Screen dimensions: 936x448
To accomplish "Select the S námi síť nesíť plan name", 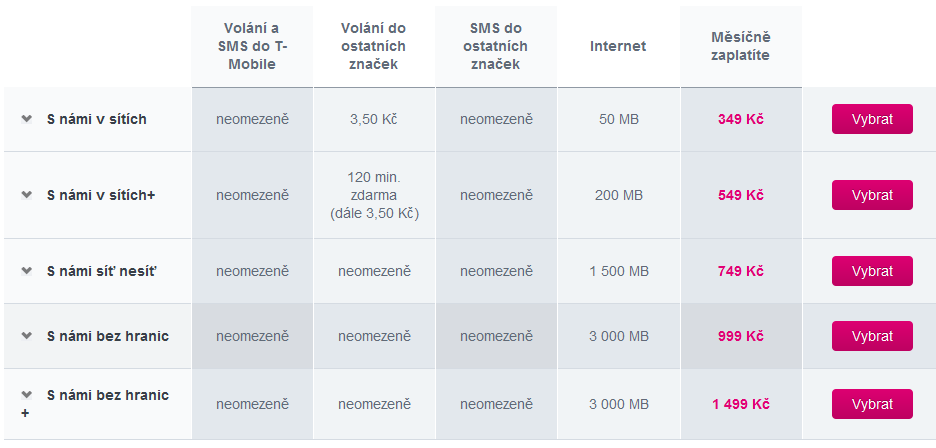I will (x=102, y=271).
